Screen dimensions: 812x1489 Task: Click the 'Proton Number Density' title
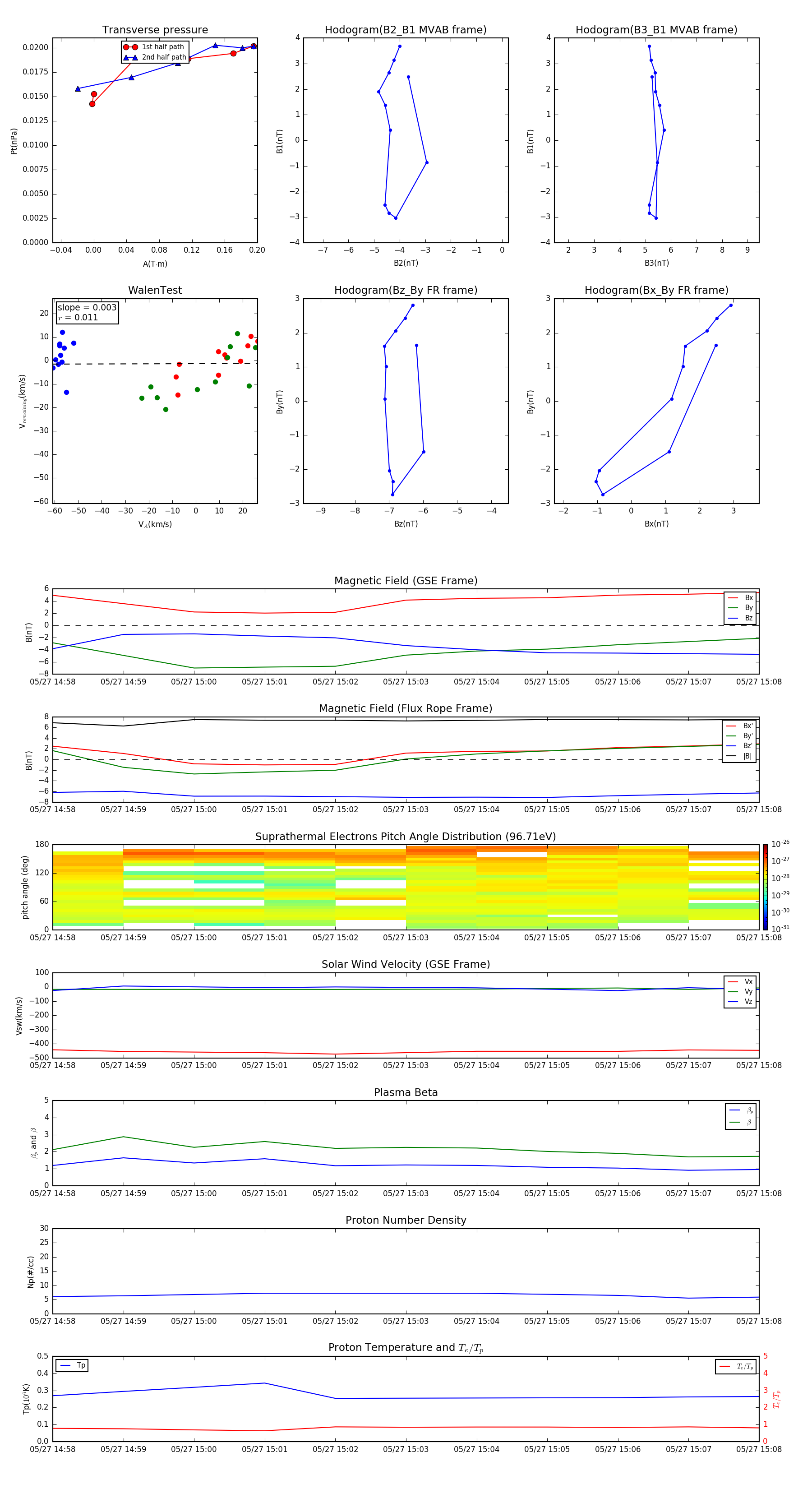[x=406, y=1220]
